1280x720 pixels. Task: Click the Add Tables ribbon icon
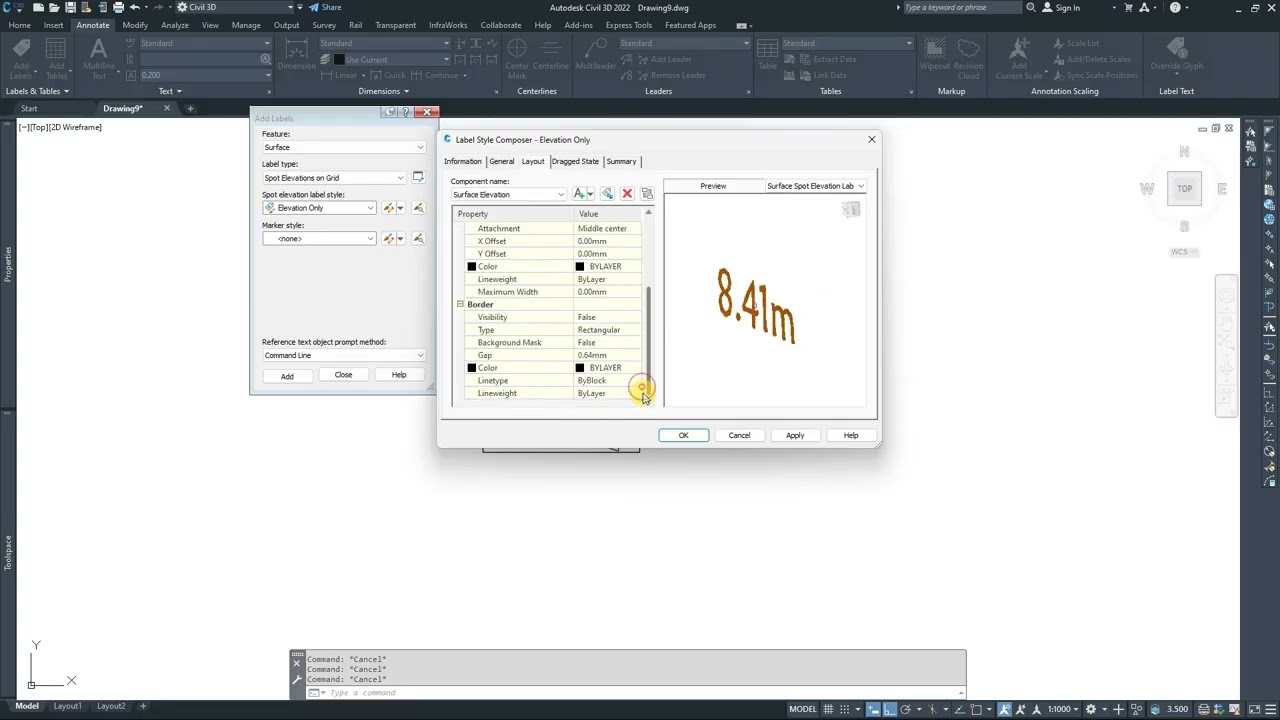pyautogui.click(x=56, y=58)
